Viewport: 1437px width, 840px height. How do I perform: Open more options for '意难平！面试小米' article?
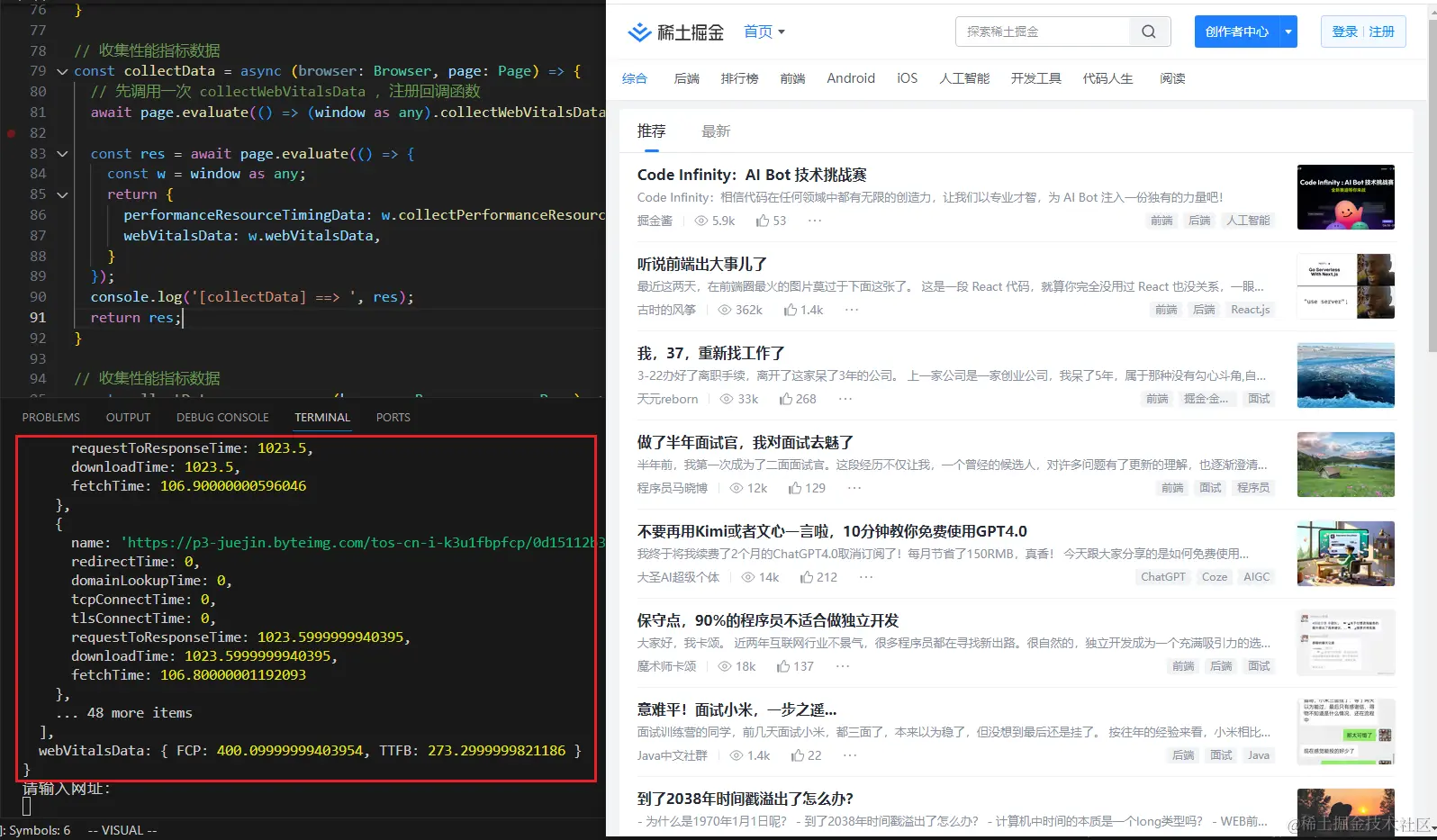click(x=850, y=755)
